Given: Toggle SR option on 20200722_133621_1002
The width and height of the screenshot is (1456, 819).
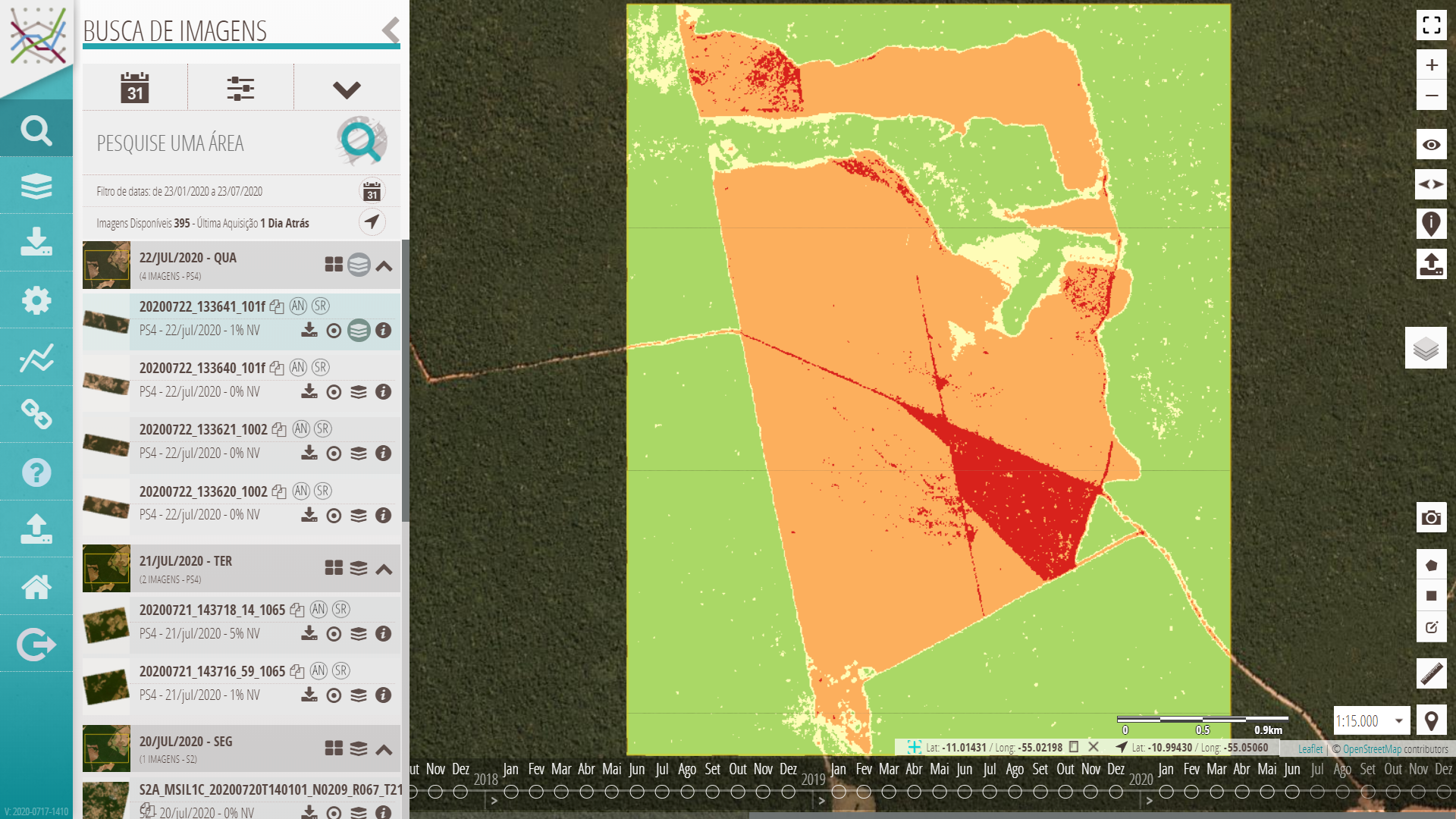Looking at the screenshot, I should point(323,429).
